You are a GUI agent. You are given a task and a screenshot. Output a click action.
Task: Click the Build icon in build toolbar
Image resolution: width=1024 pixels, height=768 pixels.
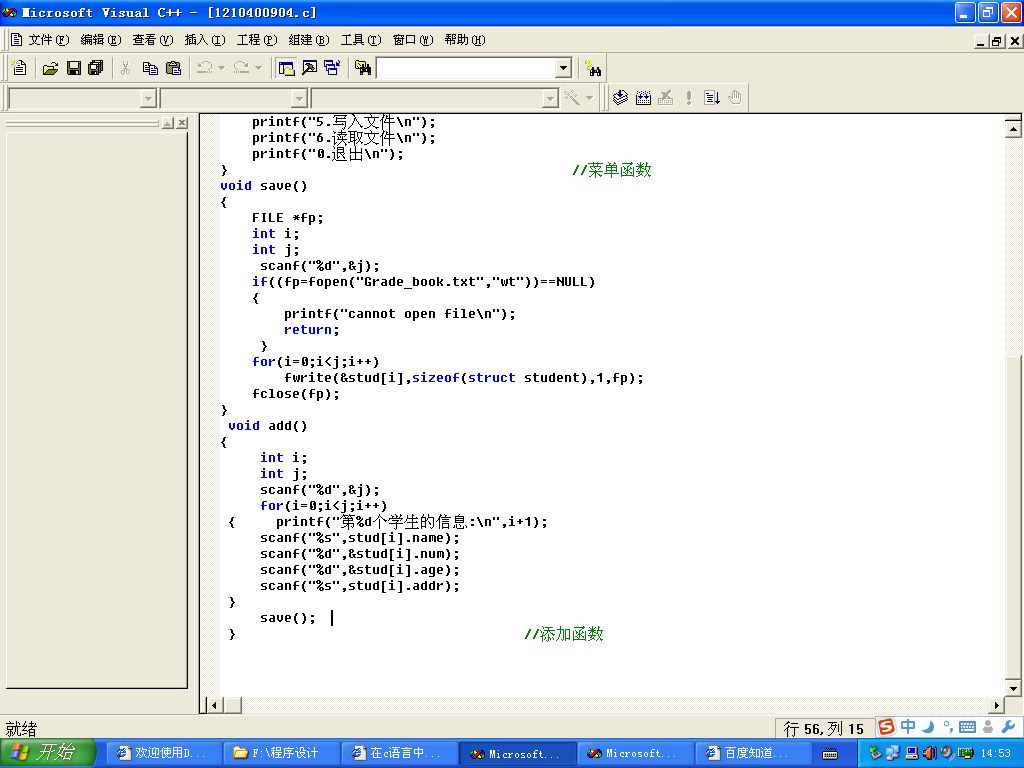(x=643, y=98)
